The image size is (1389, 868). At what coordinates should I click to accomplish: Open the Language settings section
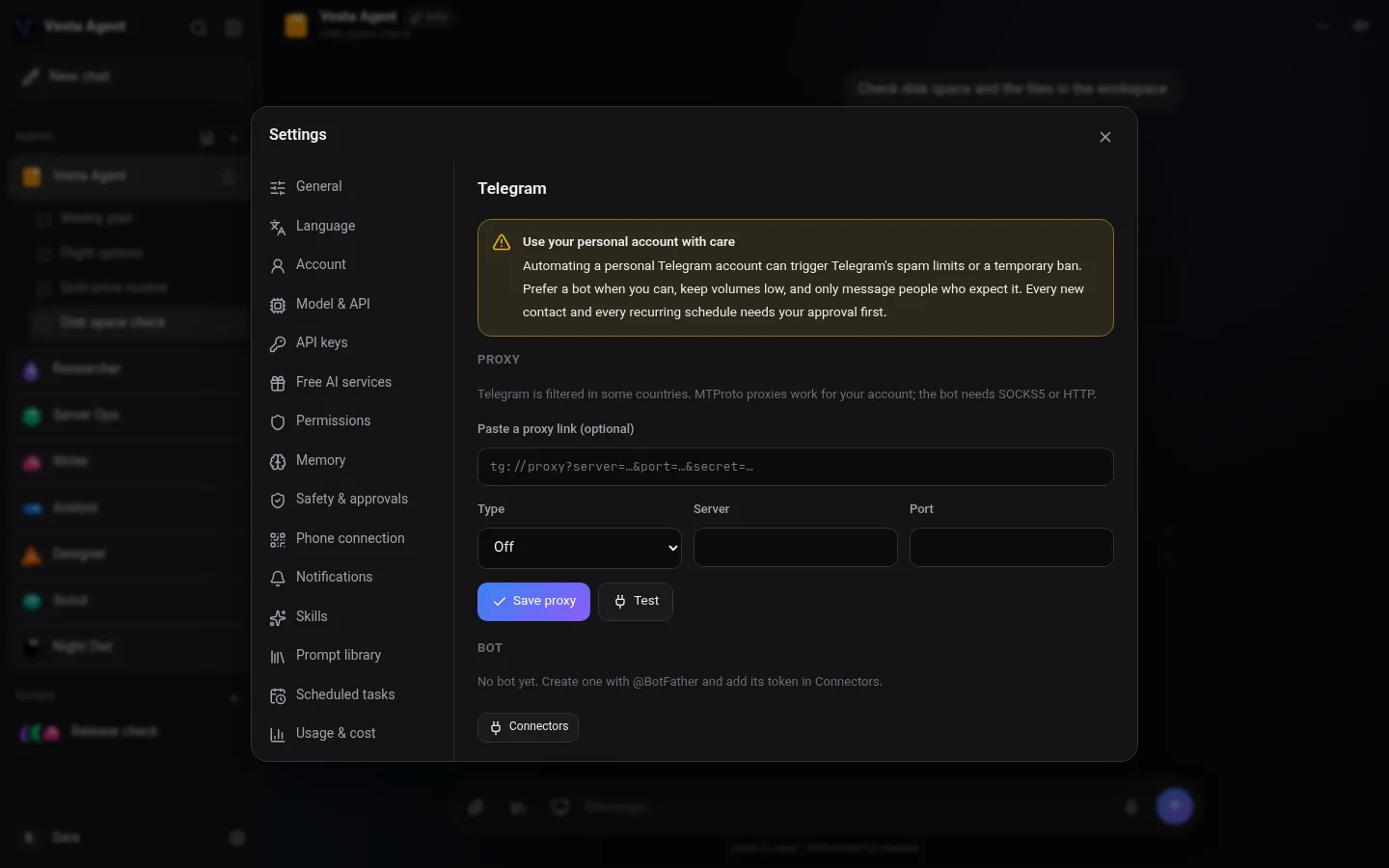pyautogui.click(x=352, y=226)
